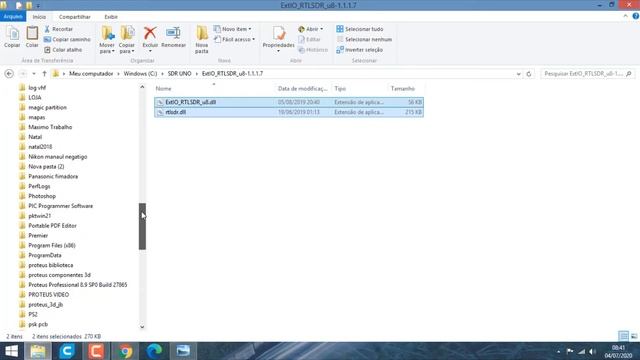Open Microsoft Edge from the taskbar

tap(154, 351)
